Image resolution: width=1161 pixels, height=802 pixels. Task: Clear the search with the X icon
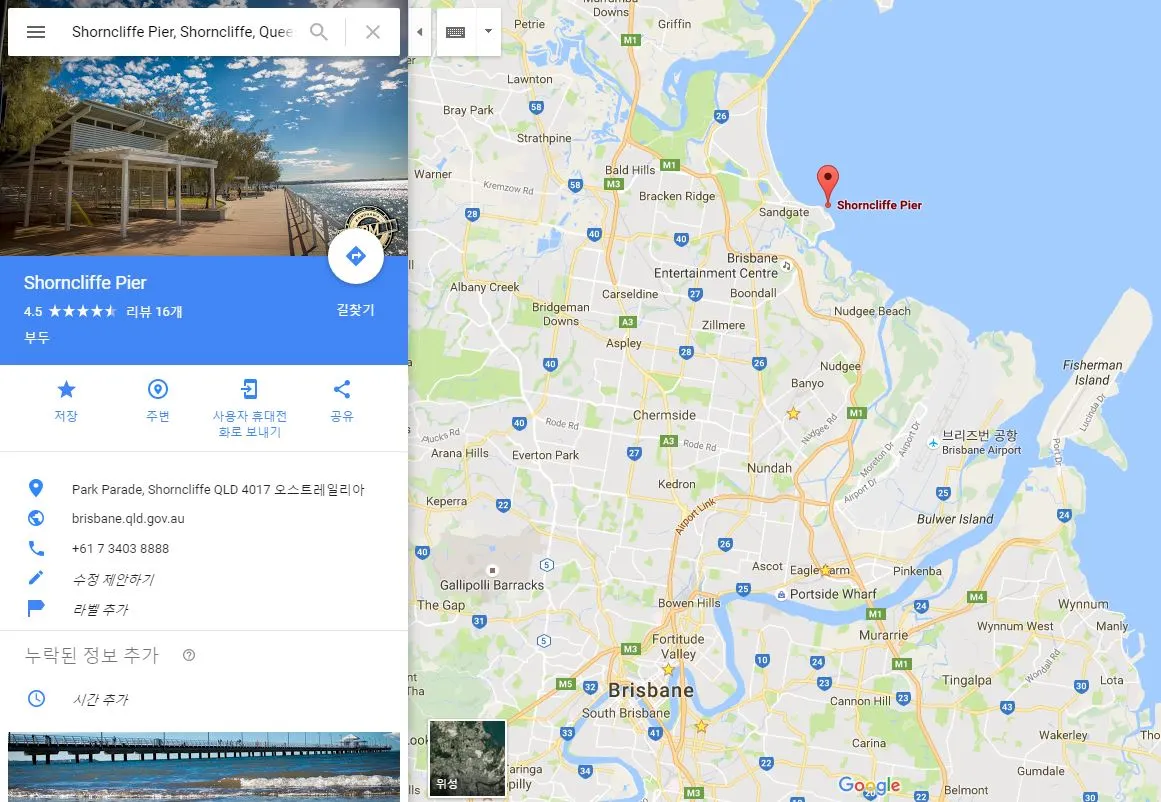click(x=372, y=32)
